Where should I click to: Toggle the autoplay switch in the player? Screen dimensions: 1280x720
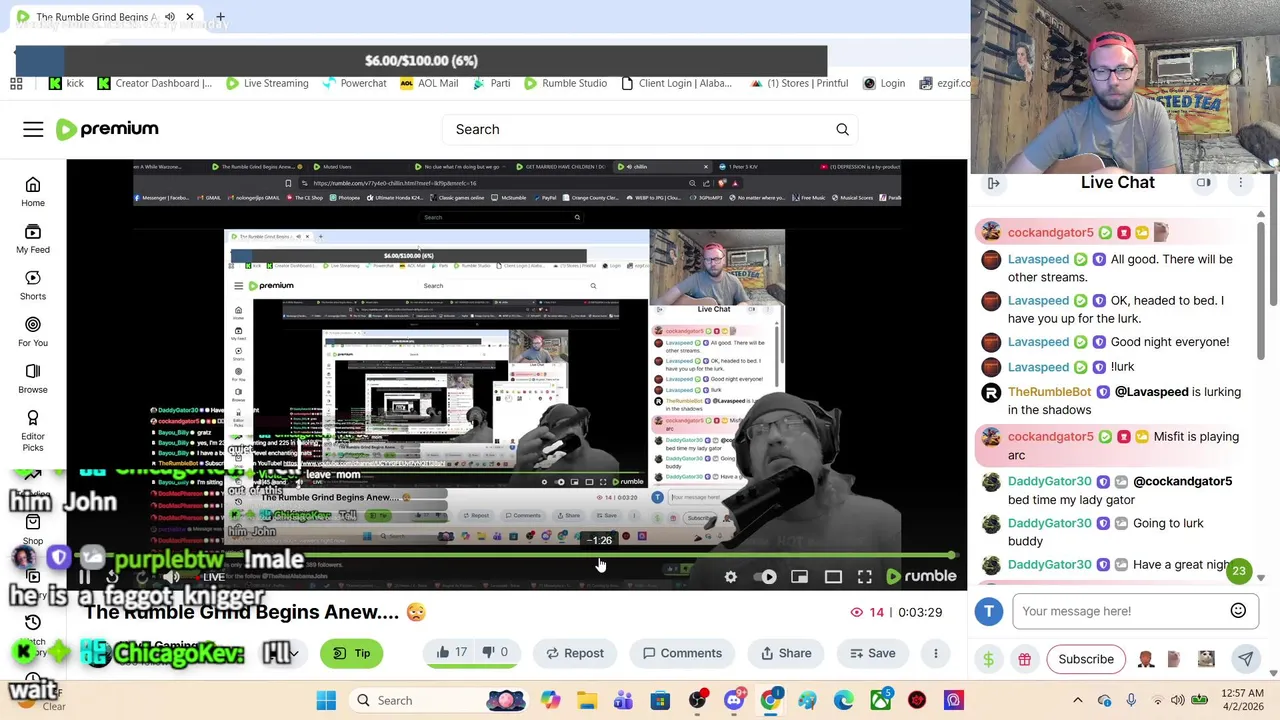point(767,576)
